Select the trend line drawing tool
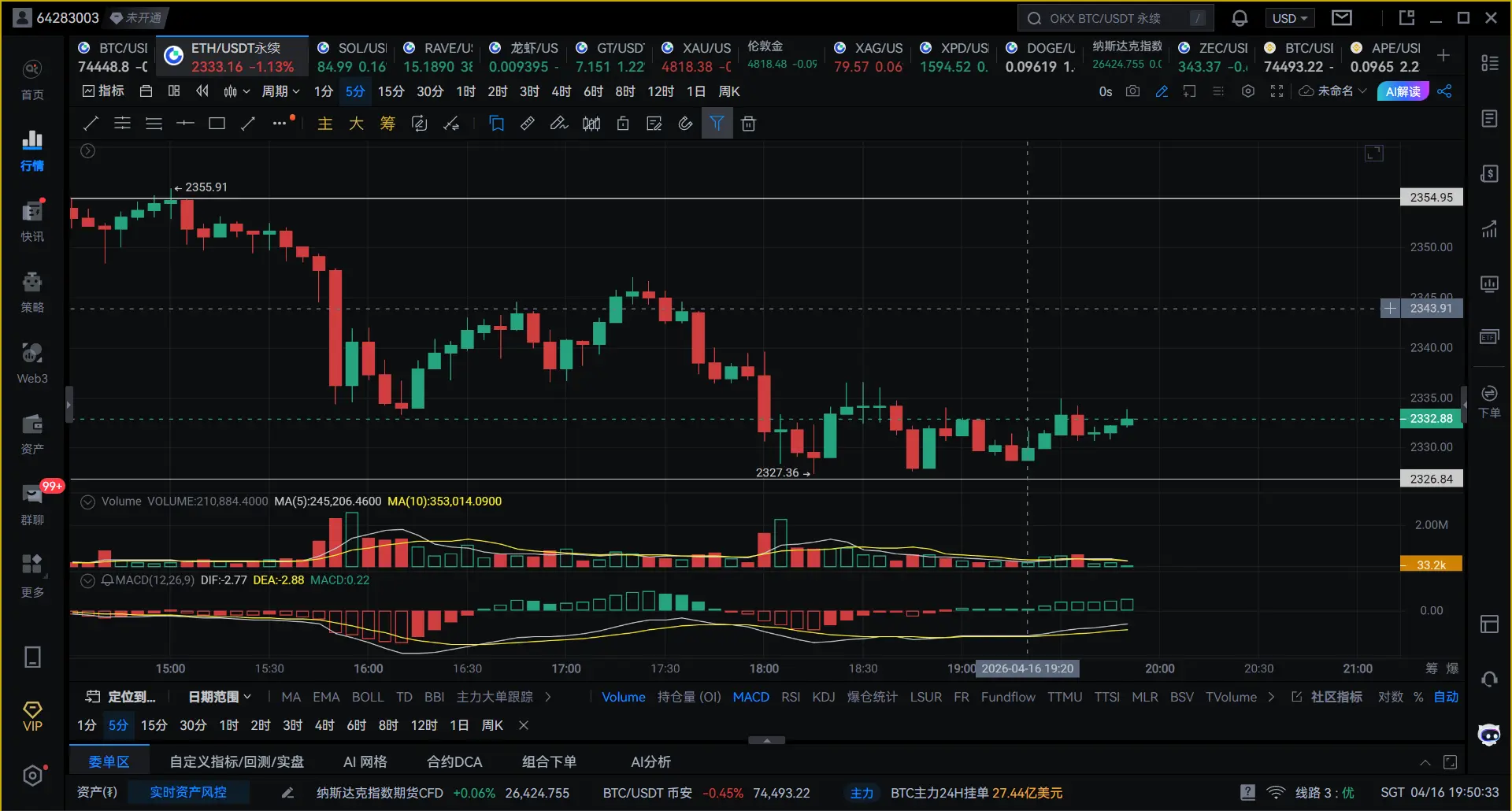 click(x=91, y=124)
